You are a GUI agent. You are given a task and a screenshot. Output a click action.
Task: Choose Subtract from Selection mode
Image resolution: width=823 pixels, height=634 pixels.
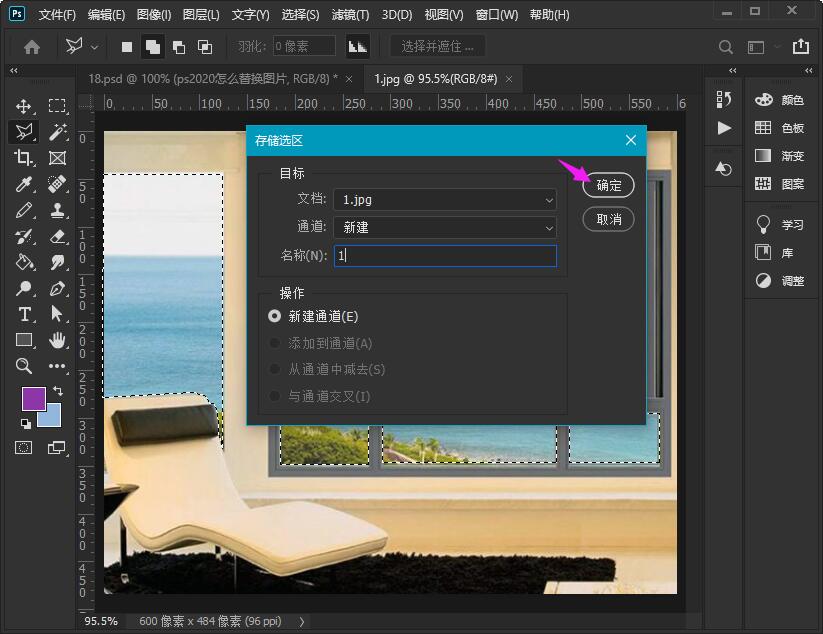pyautogui.click(x=179, y=47)
